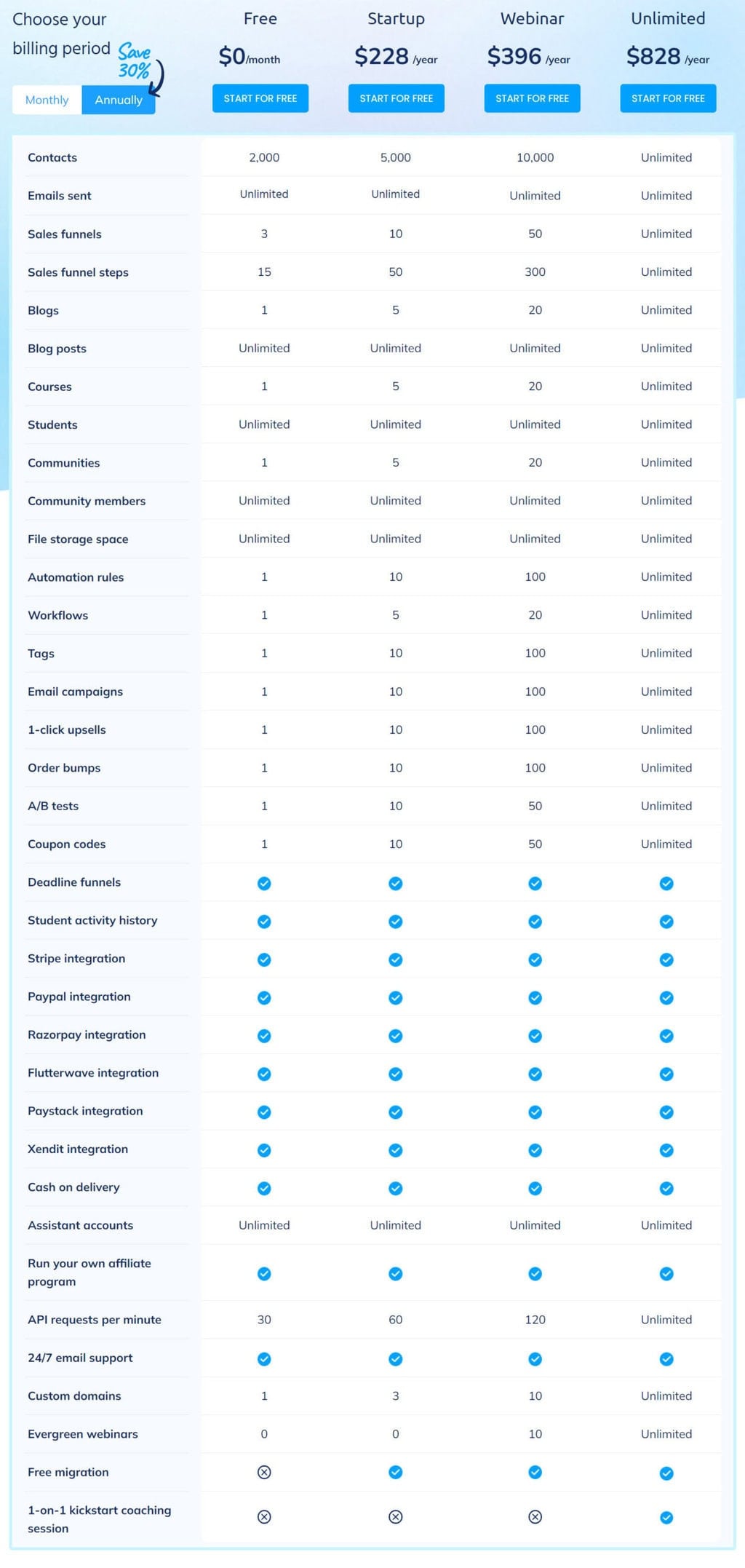Select the Deadline funnels checkmark in Webinar column
Viewport: 745px width, 1568px height.
[x=535, y=883]
